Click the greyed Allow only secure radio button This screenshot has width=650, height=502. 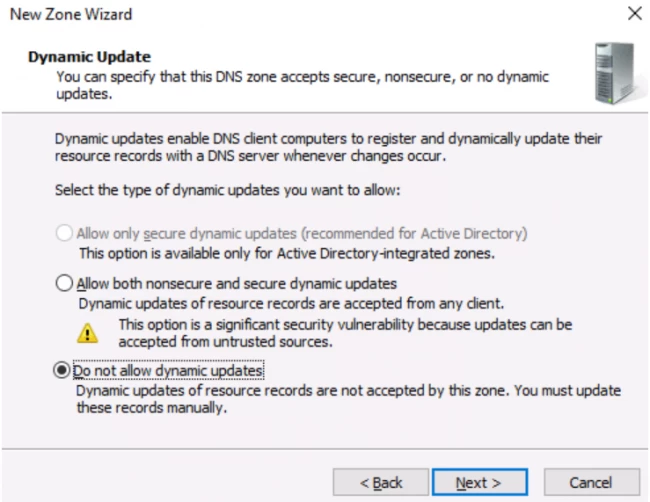pos(64,233)
